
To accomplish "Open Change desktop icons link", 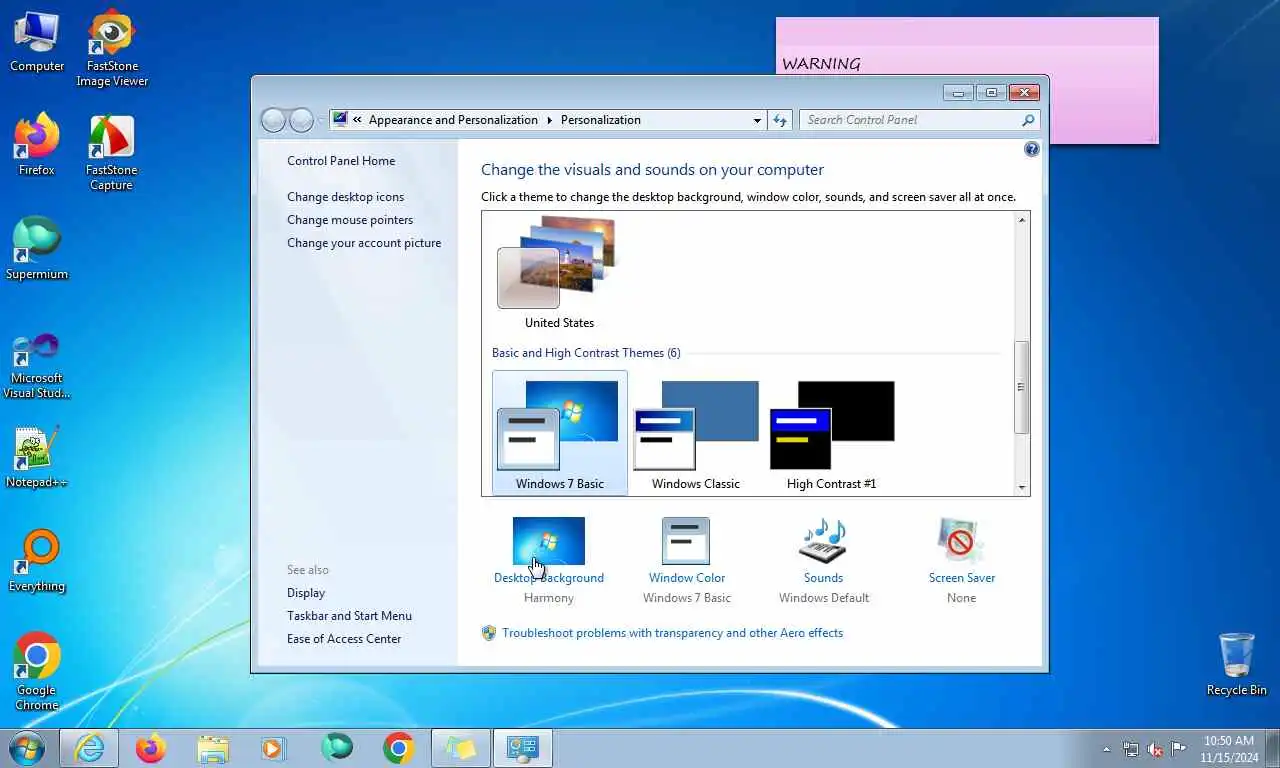I will [x=346, y=197].
